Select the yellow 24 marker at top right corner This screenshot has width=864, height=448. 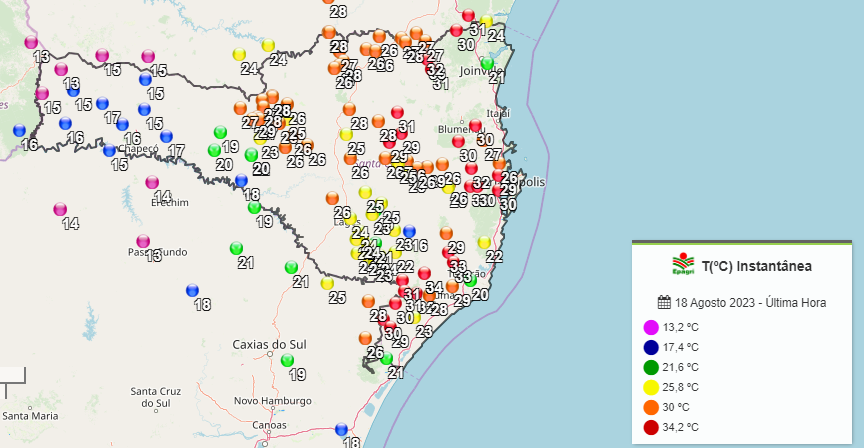pyautogui.click(x=486, y=21)
